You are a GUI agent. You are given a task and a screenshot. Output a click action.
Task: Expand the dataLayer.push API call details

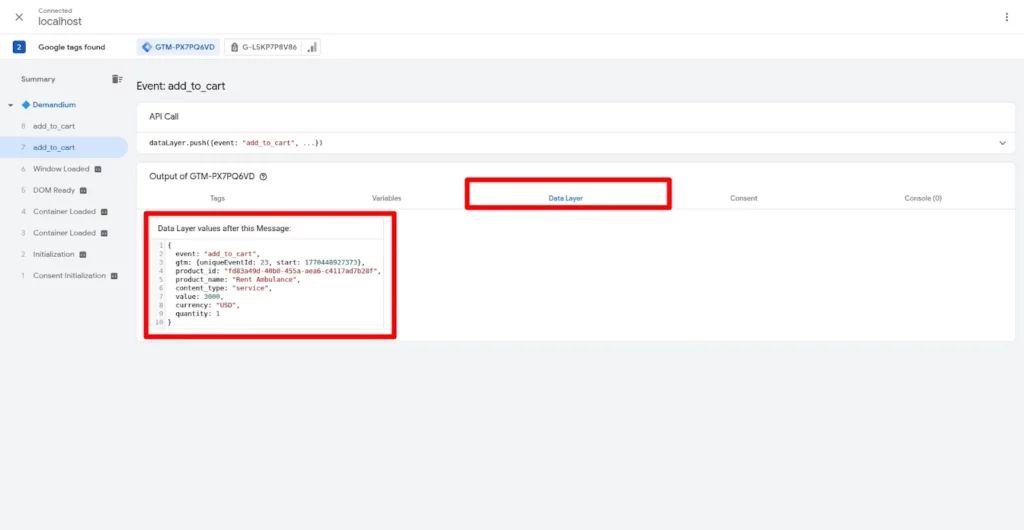[x=1002, y=143]
